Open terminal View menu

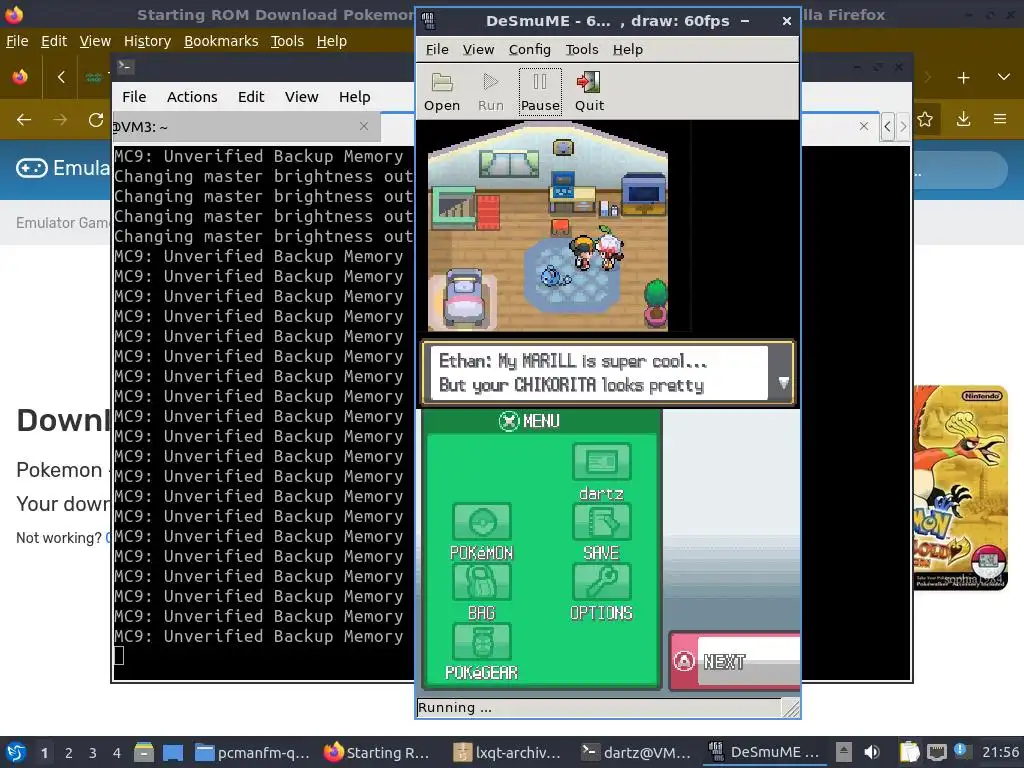click(x=301, y=97)
